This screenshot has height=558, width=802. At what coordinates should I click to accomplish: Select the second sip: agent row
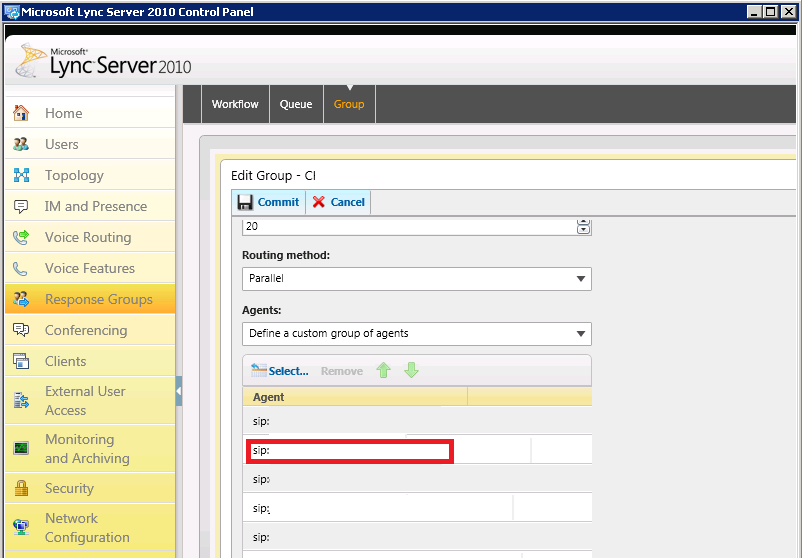[417, 450]
